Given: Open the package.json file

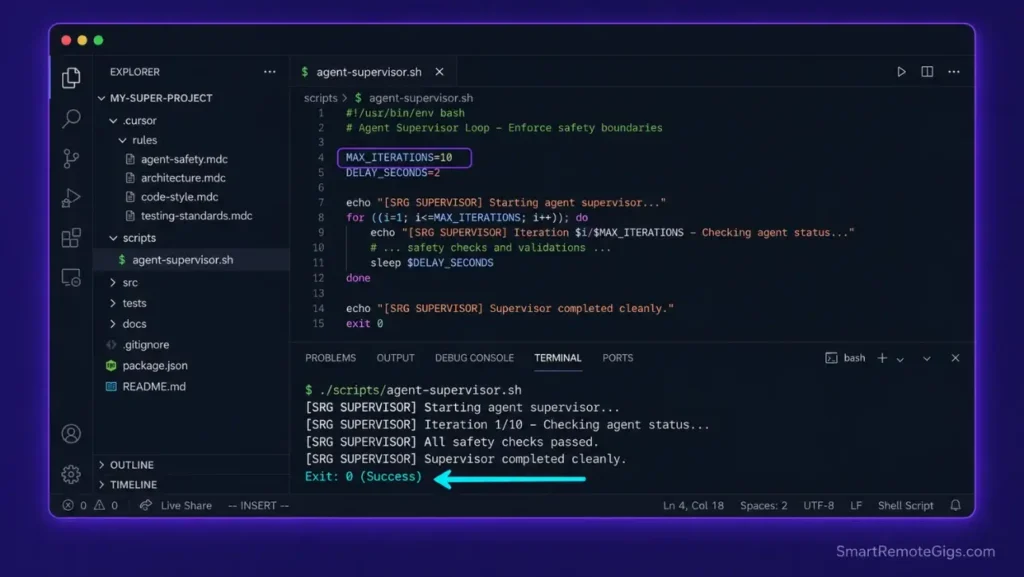Looking at the screenshot, I should tap(155, 366).
